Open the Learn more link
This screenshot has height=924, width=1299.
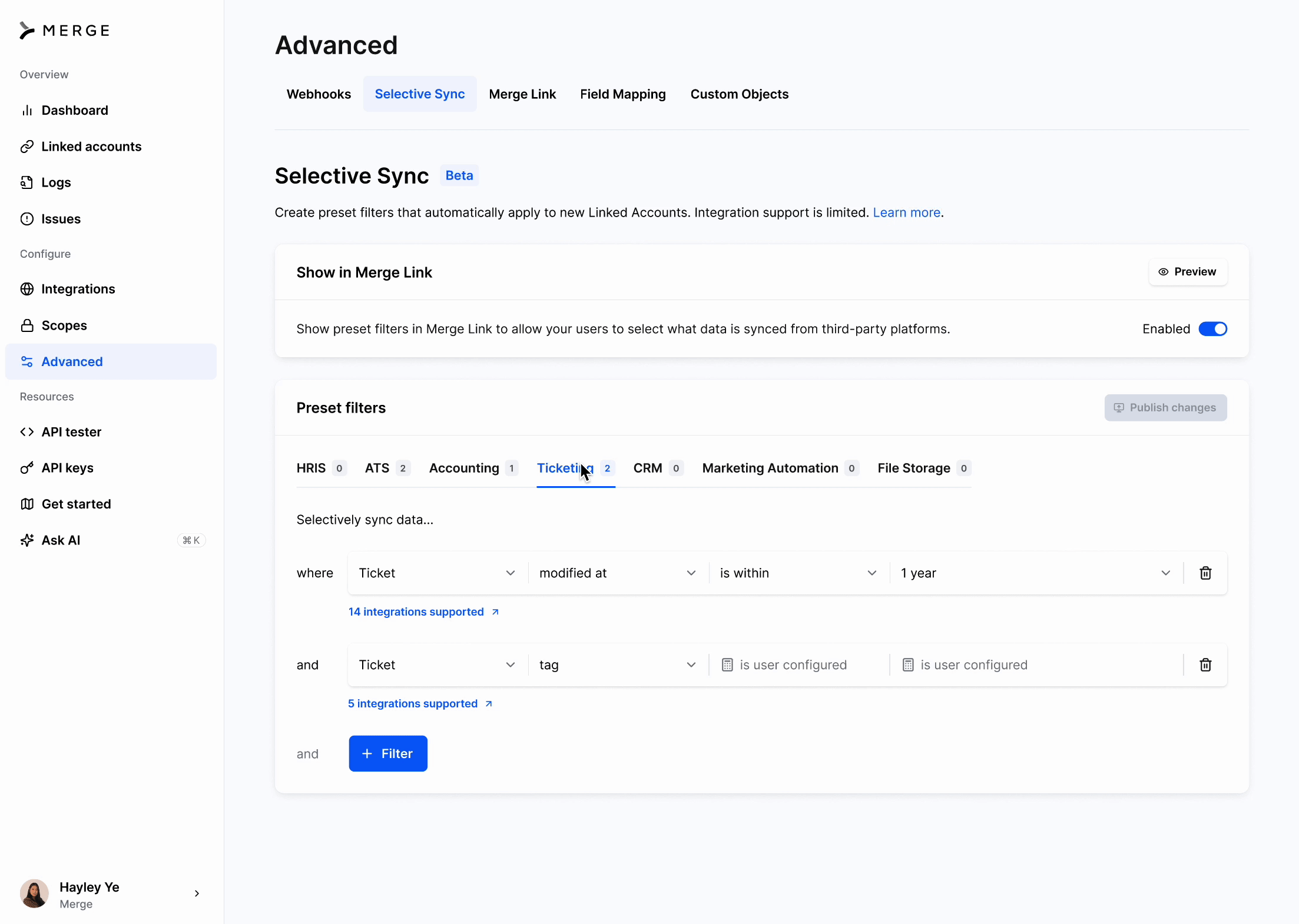[x=906, y=212]
